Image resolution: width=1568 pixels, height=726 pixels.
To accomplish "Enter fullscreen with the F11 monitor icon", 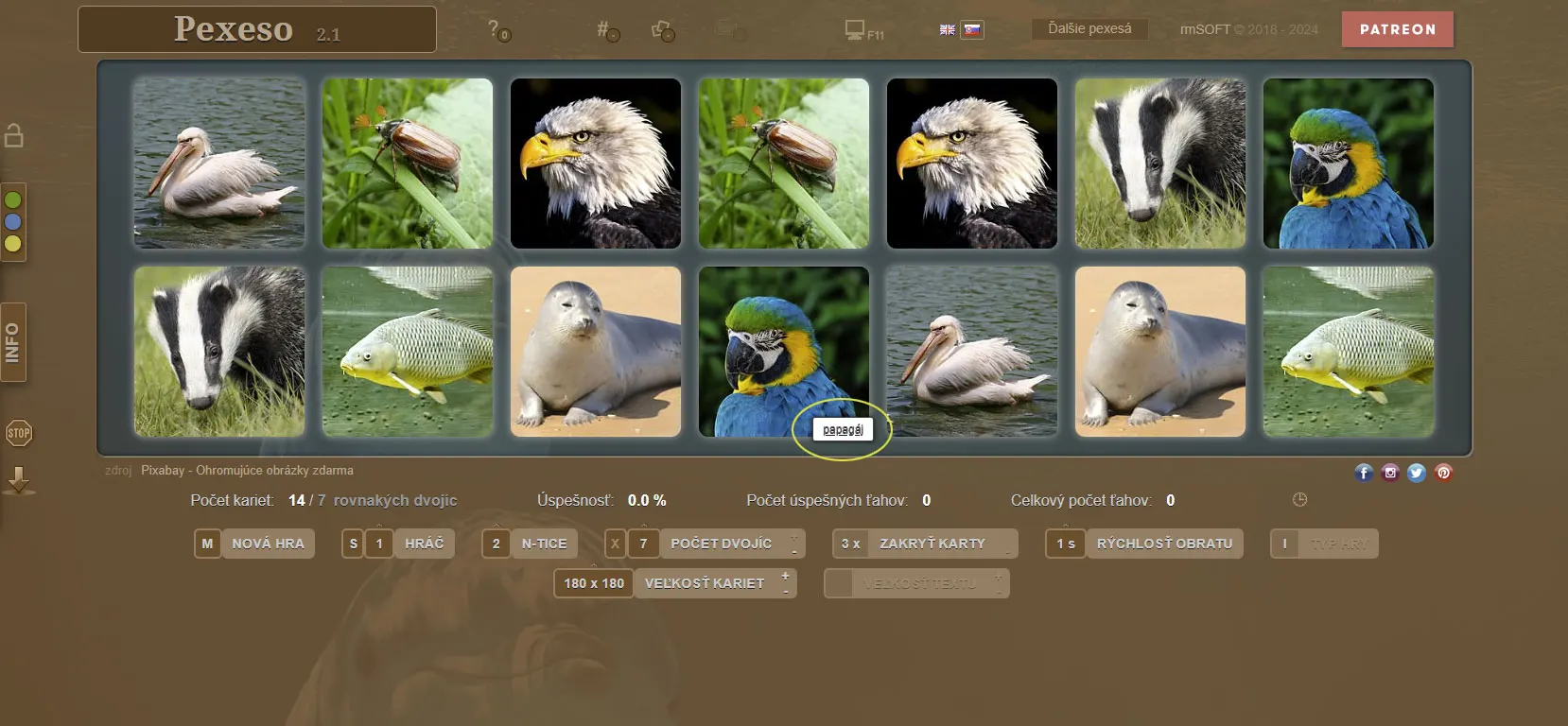I will click(862, 30).
